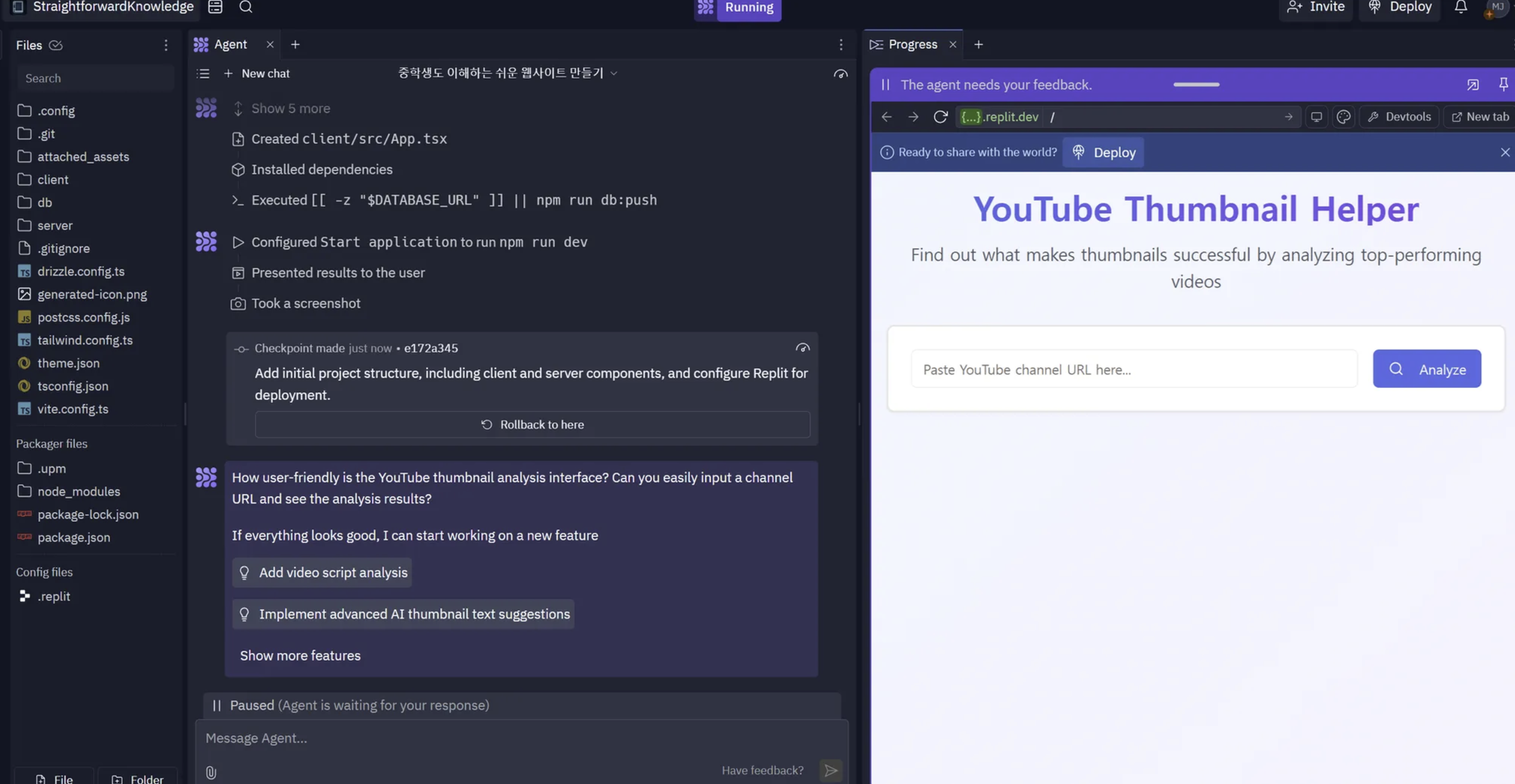Viewport: 1515px width, 784px height.
Task: Close the Progress tab
Action: pos(953,45)
